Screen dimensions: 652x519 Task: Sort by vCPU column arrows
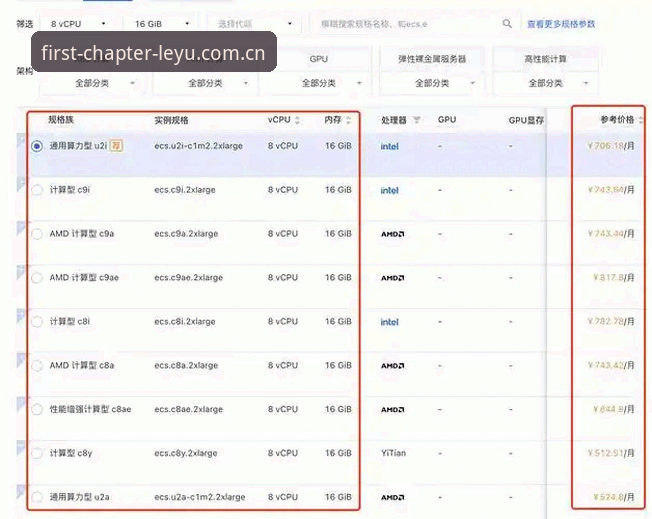[297, 120]
